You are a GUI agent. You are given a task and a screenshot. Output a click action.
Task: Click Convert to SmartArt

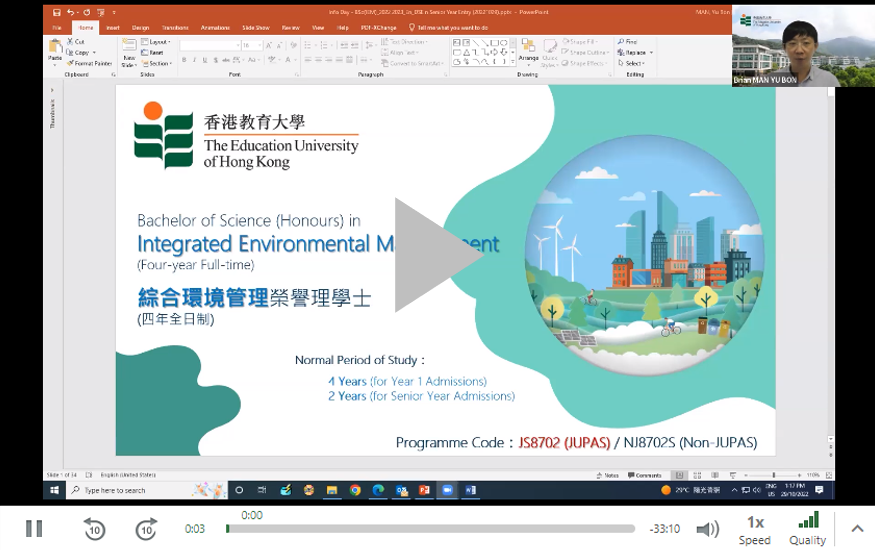pos(412,63)
